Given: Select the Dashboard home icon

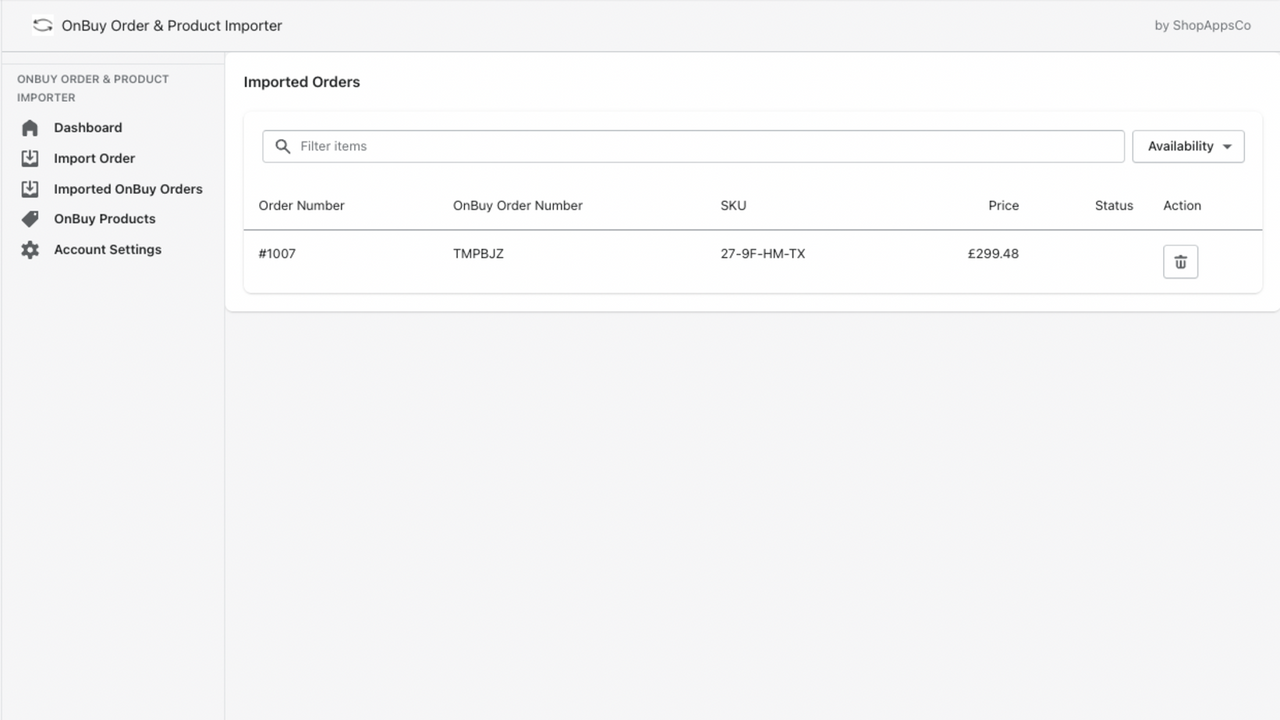Looking at the screenshot, I should (x=31, y=127).
